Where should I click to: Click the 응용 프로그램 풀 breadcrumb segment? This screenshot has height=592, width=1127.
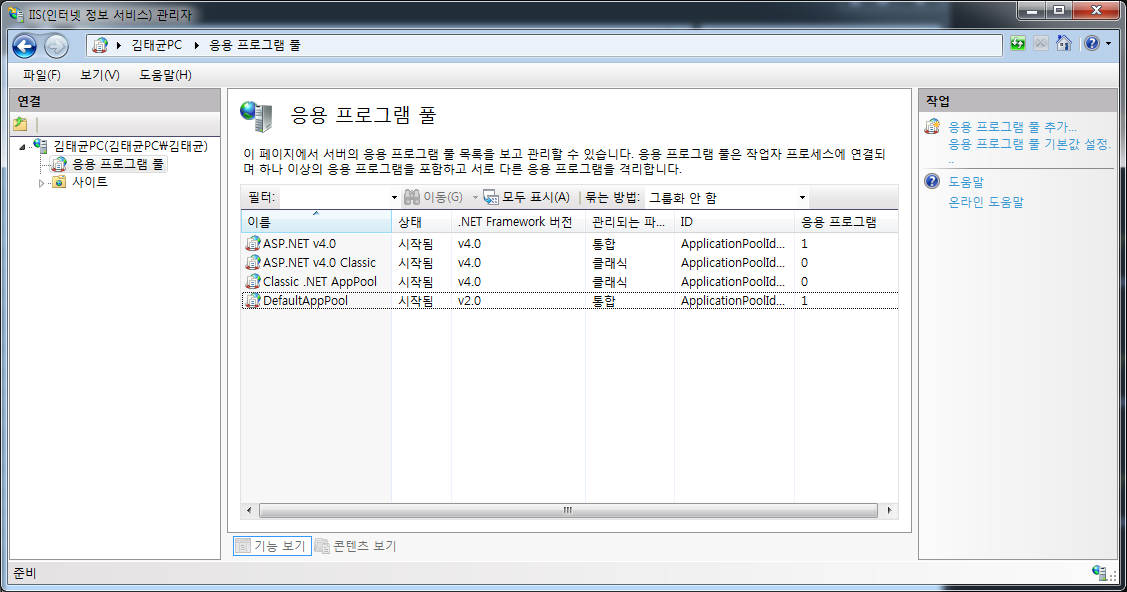[x=254, y=45]
